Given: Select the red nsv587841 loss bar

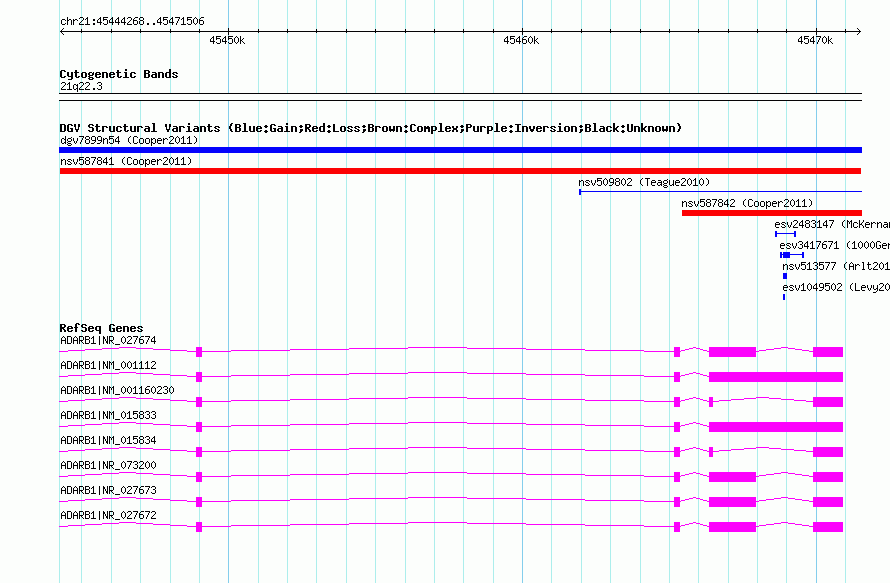Looking at the screenshot, I should [x=460, y=171].
